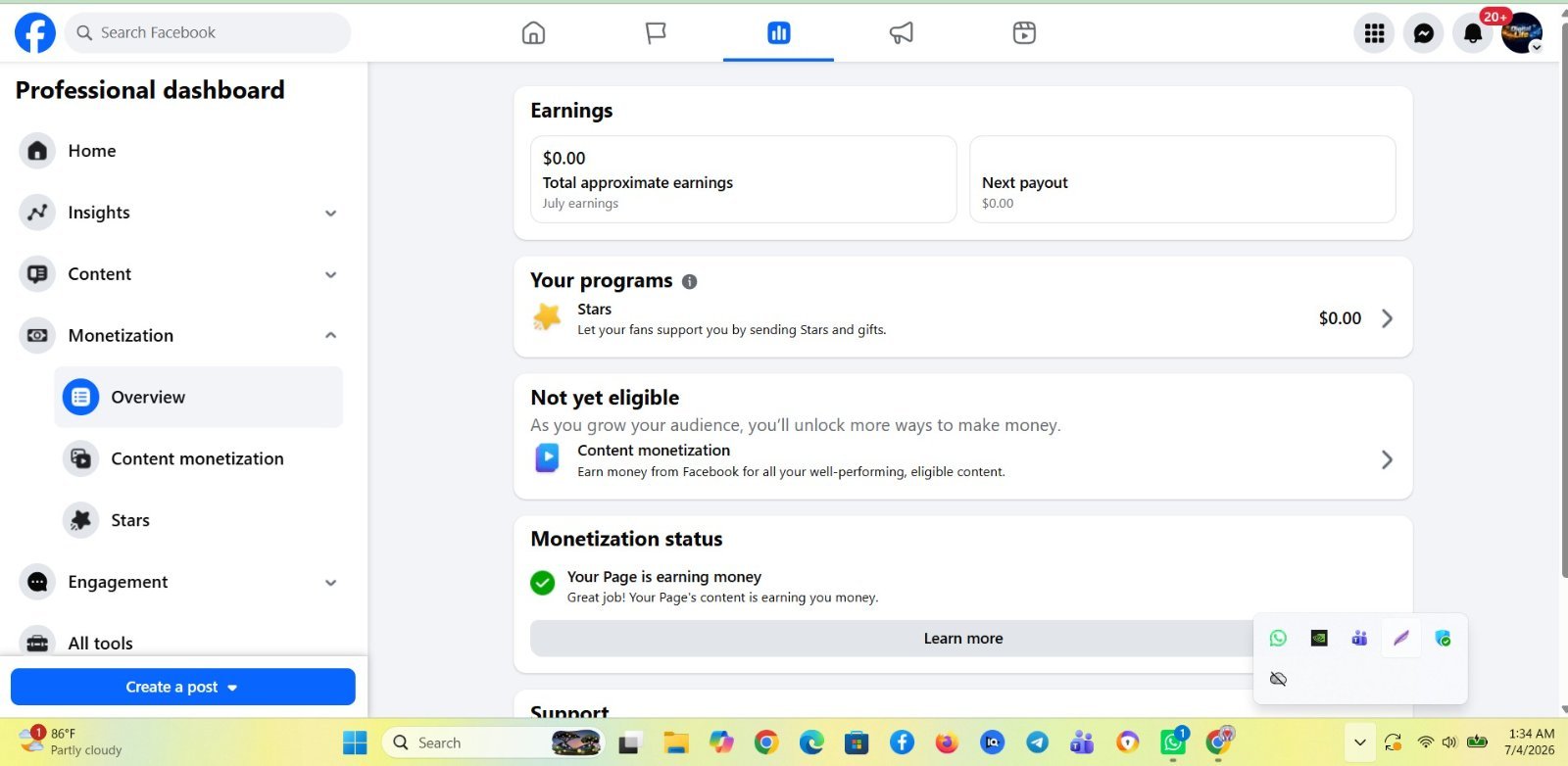Image resolution: width=1568 pixels, height=766 pixels.
Task: Expand the Insights section chevron
Action: coord(331,213)
